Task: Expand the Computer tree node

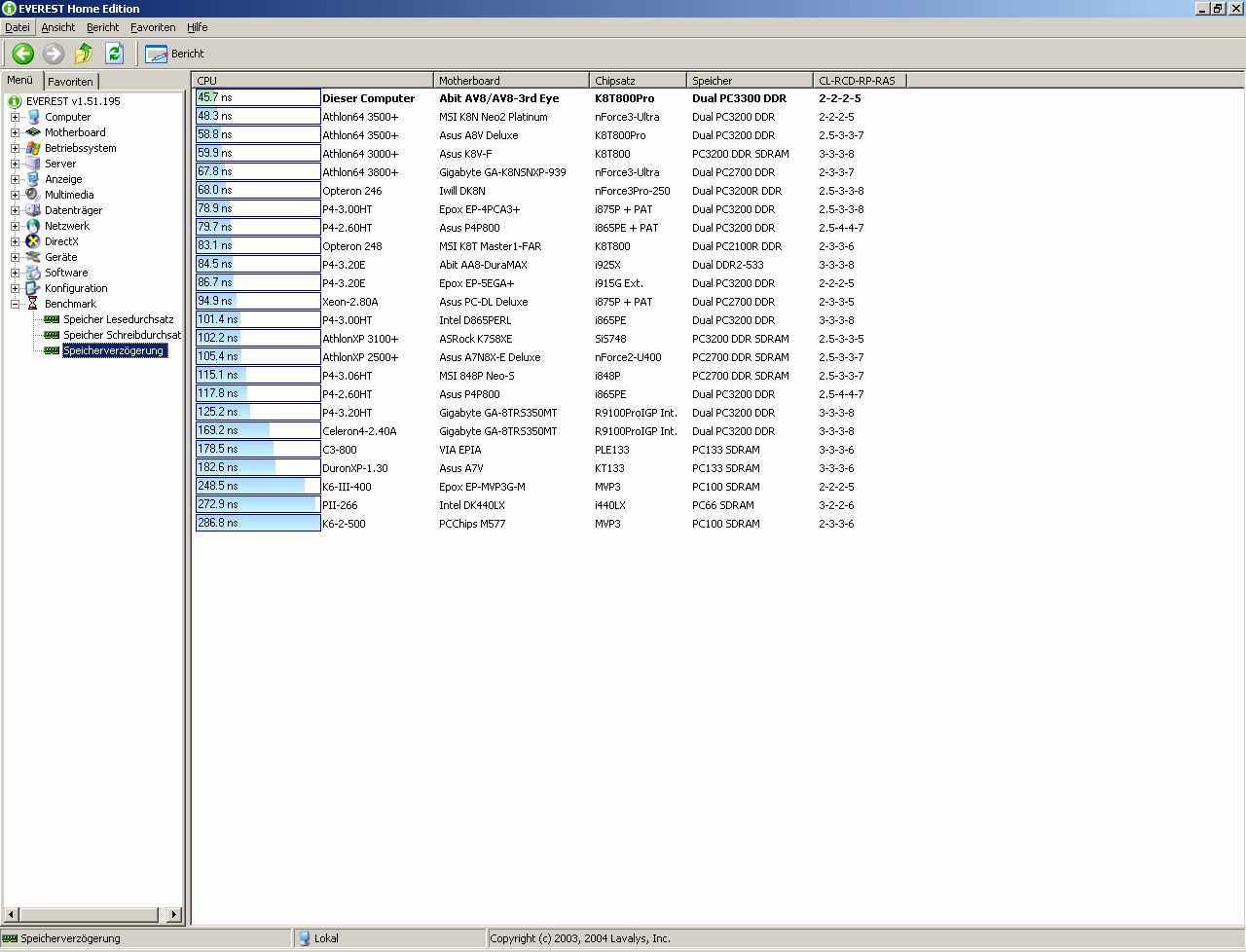Action: [x=16, y=117]
